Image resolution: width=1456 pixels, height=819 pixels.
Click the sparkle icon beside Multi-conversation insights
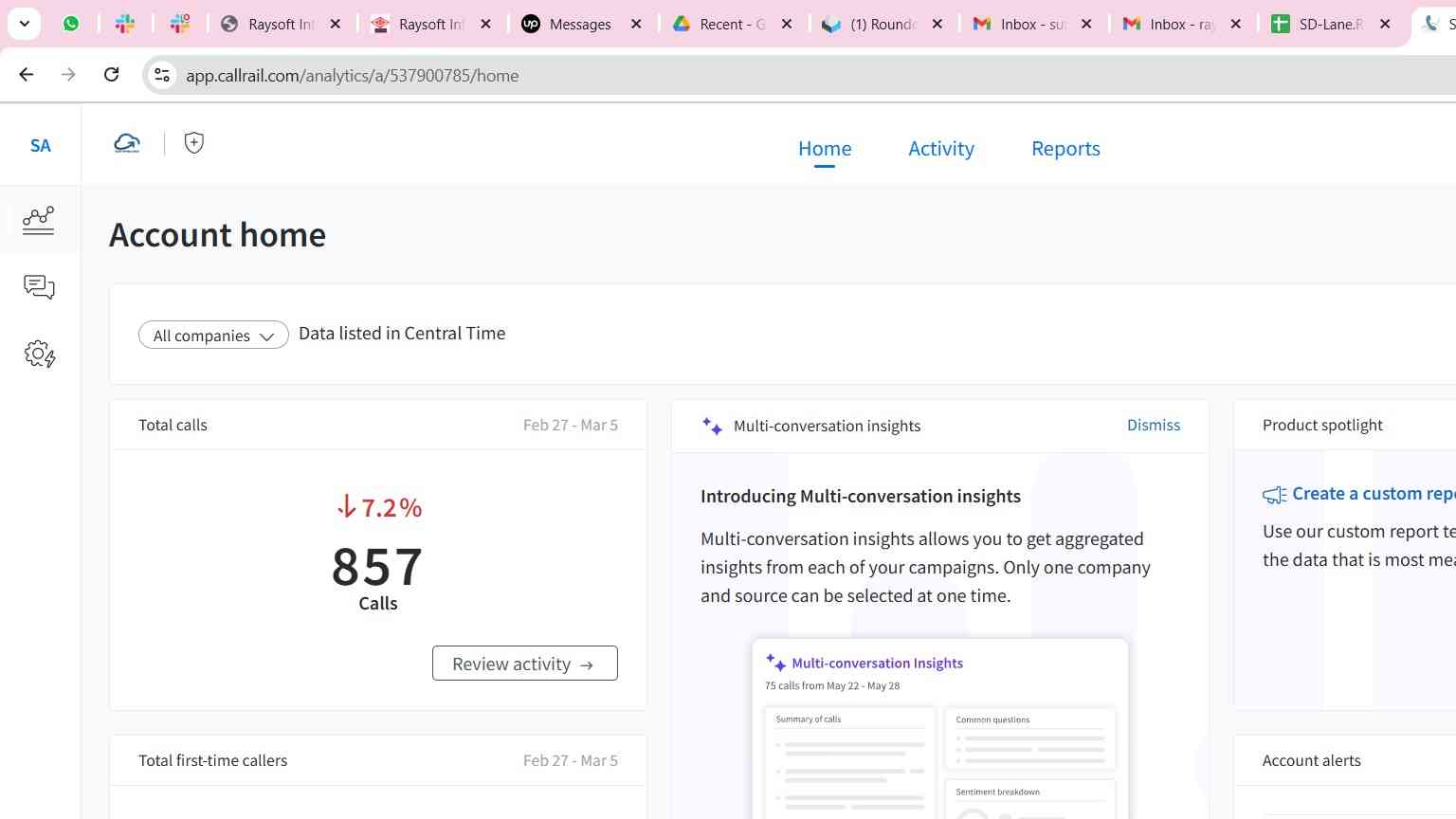pos(712,426)
